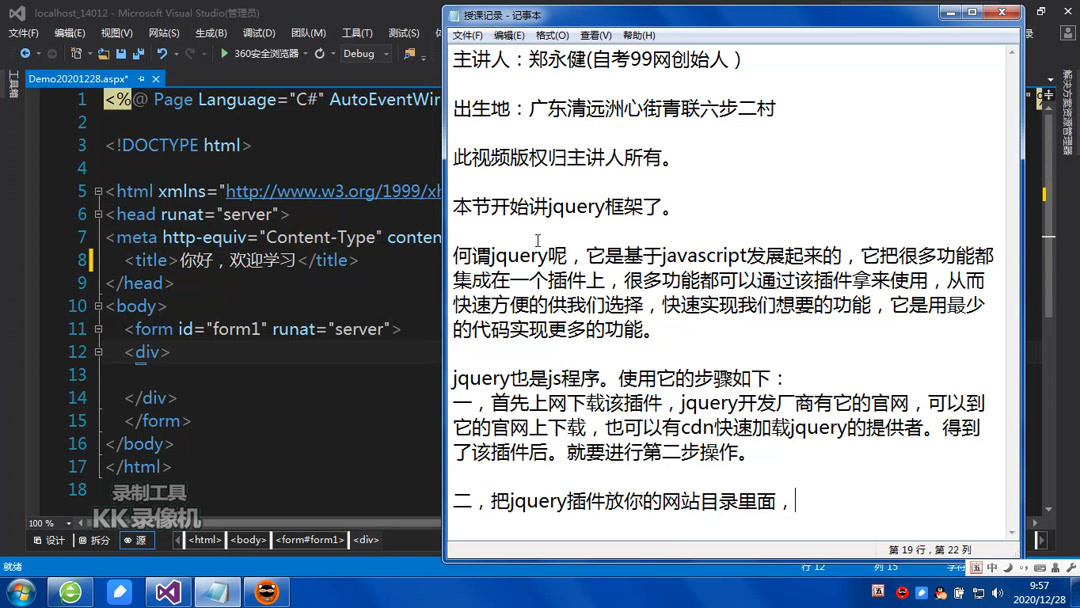Select <form#form1> in the tag breadcrumb
The width and height of the screenshot is (1080, 608).
tap(310, 540)
